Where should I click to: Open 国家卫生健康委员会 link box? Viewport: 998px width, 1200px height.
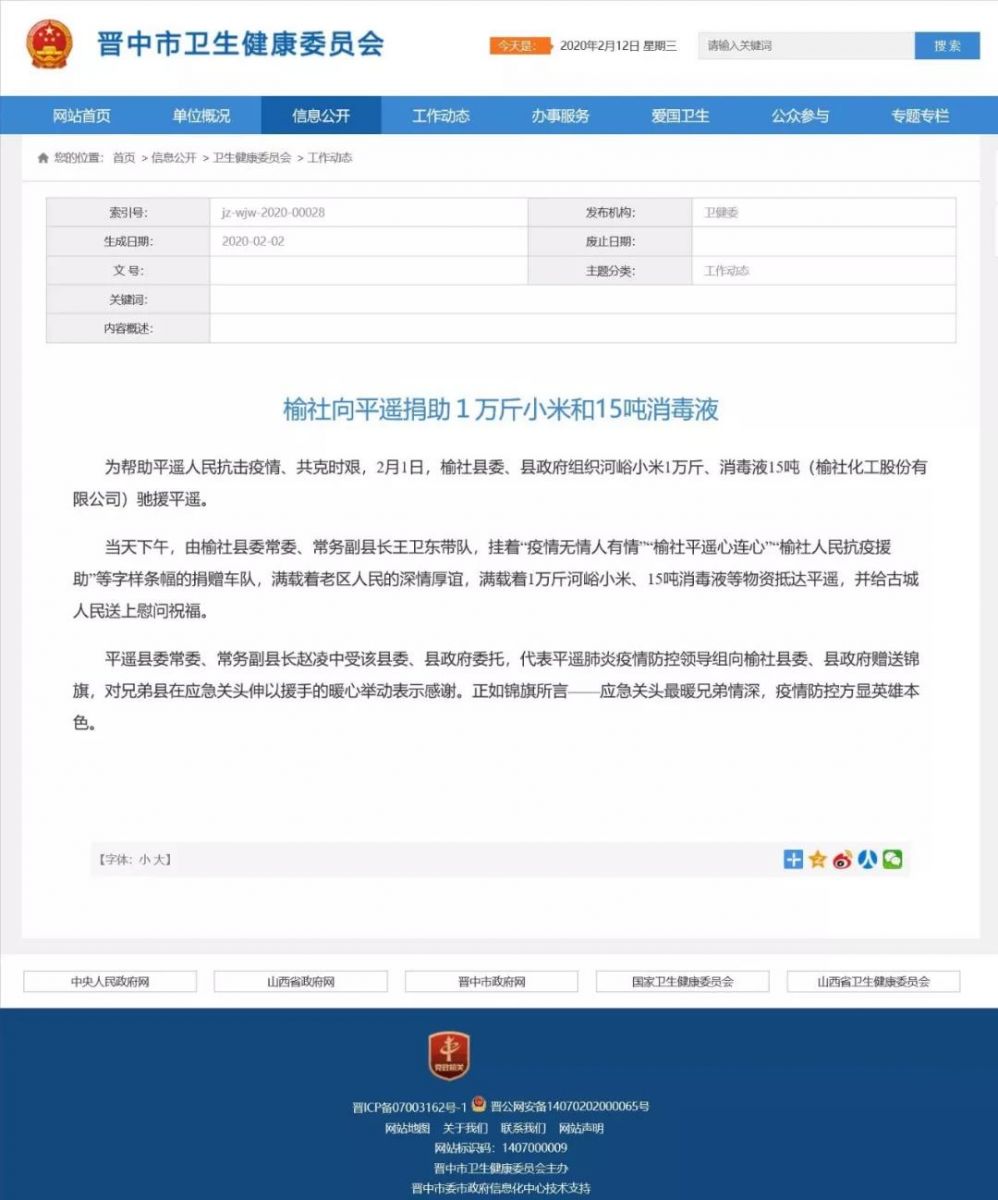point(683,982)
